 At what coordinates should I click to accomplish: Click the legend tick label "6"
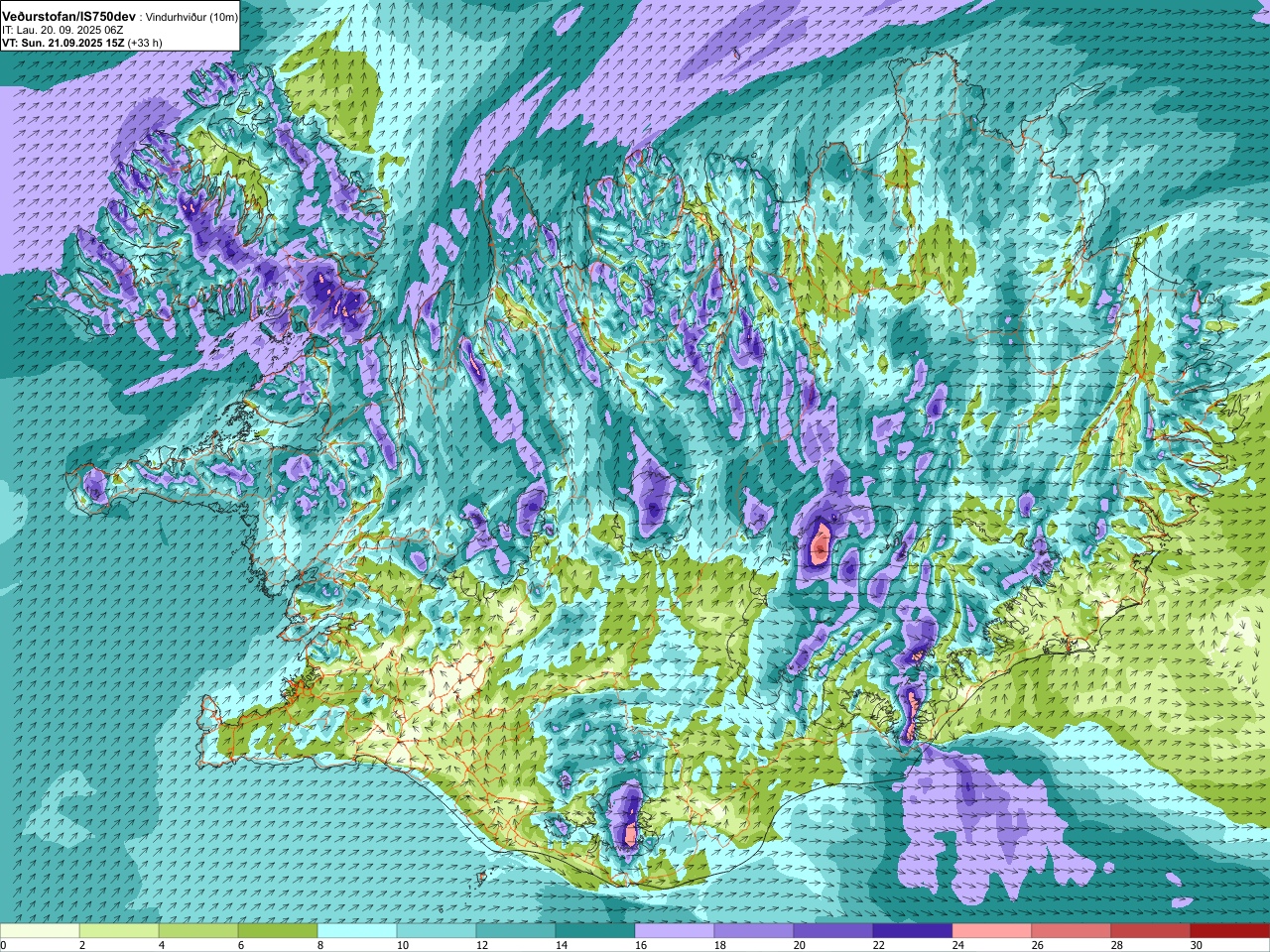tap(241, 945)
